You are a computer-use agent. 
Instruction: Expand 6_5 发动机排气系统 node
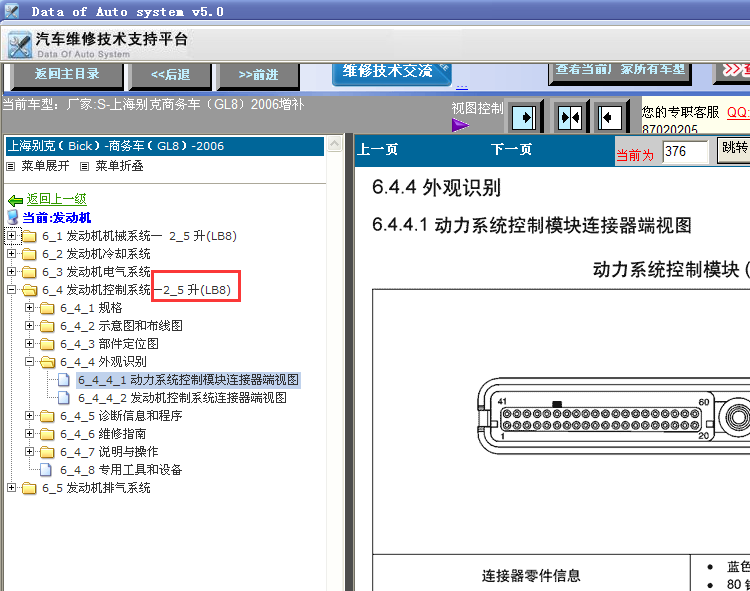(x=11, y=487)
